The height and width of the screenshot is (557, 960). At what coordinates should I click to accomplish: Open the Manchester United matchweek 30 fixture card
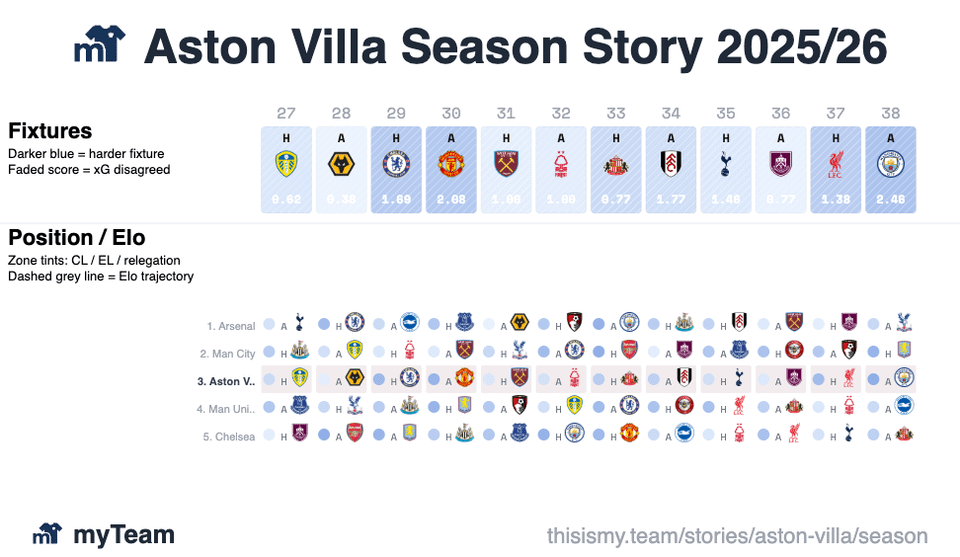[451, 169]
